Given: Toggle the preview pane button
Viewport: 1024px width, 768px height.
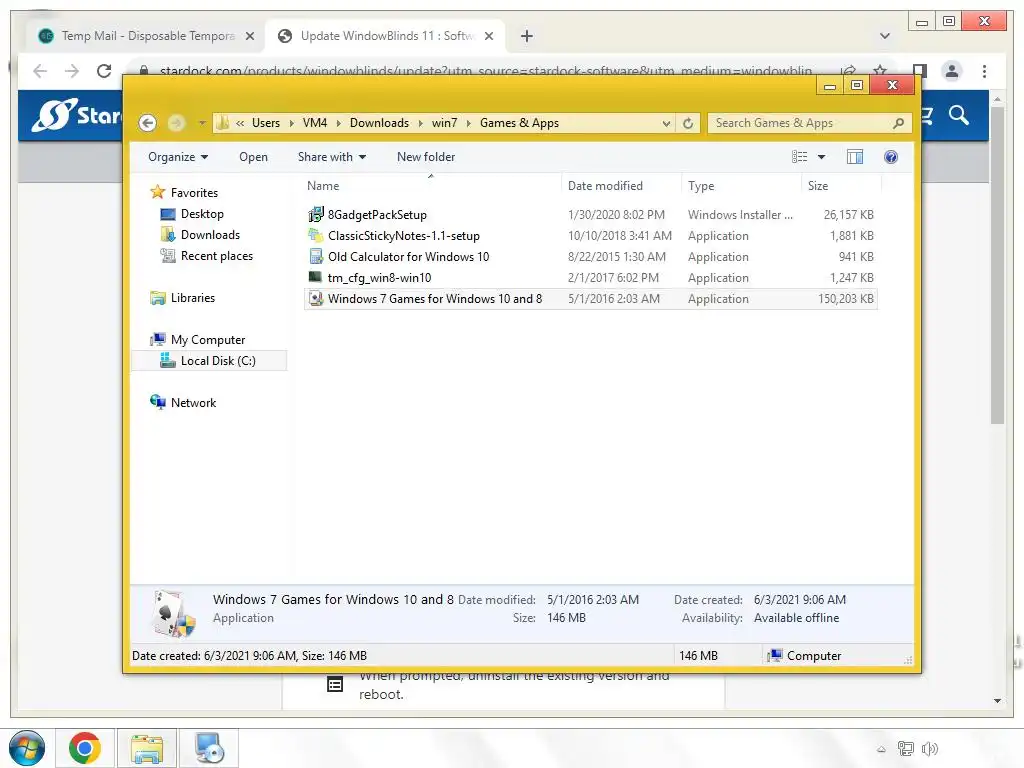Looking at the screenshot, I should click(x=854, y=157).
